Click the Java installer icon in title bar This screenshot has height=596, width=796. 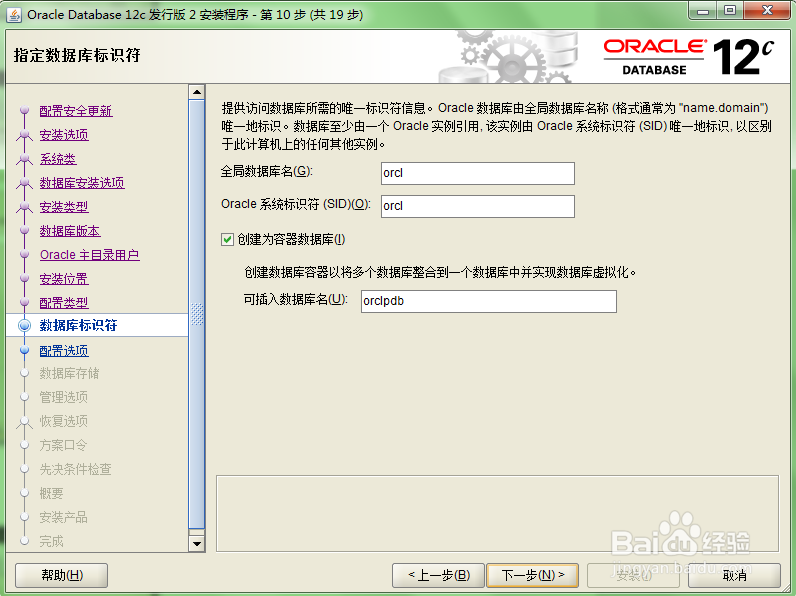coord(14,15)
